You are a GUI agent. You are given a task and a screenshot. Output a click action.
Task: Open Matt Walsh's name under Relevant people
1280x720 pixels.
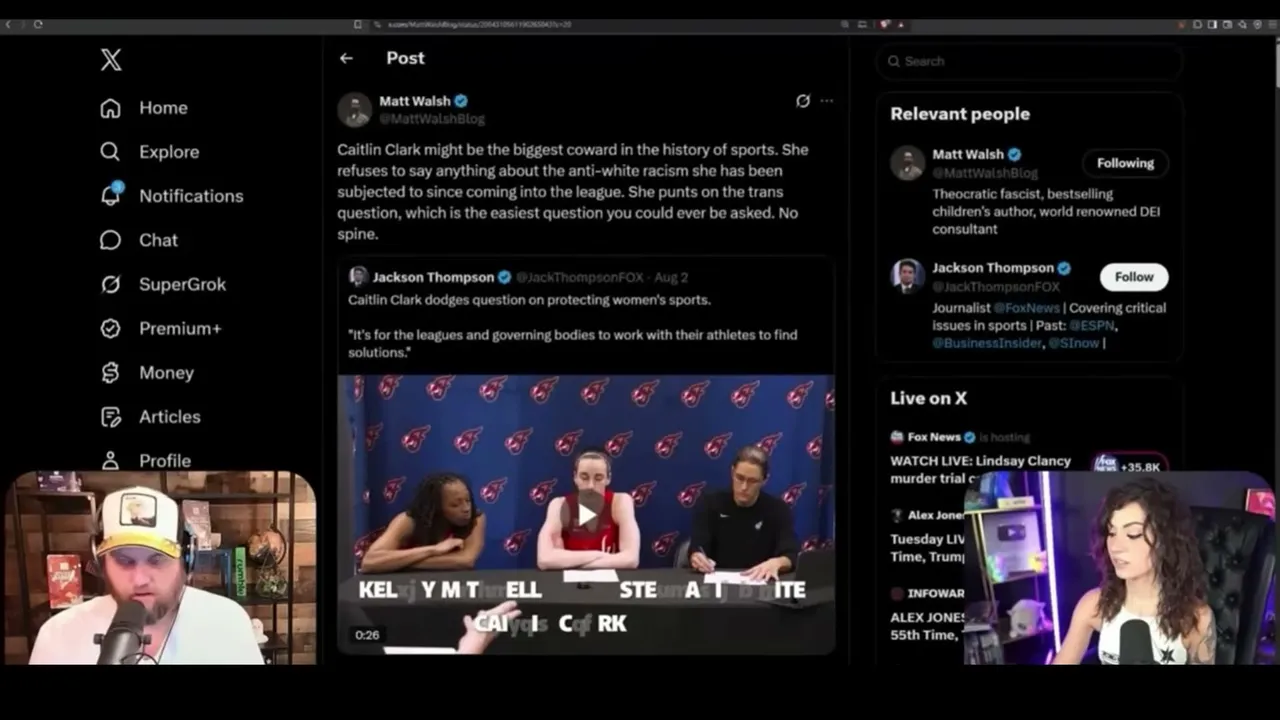click(x=968, y=154)
